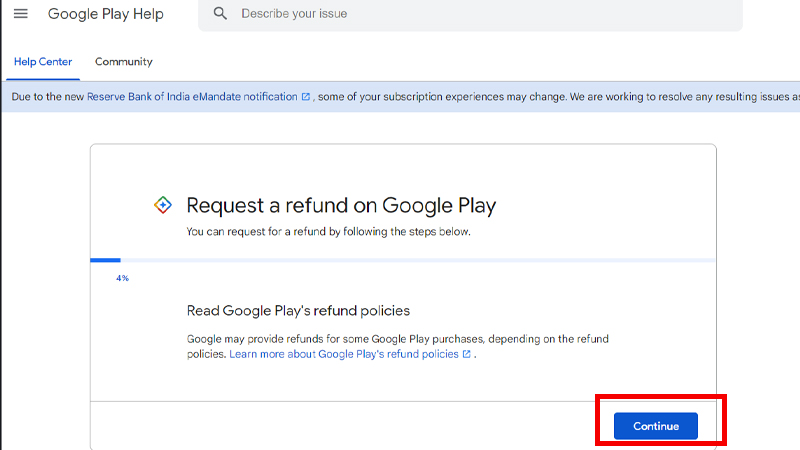Focus the 'Describe your issue' search field

pos(470,14)
